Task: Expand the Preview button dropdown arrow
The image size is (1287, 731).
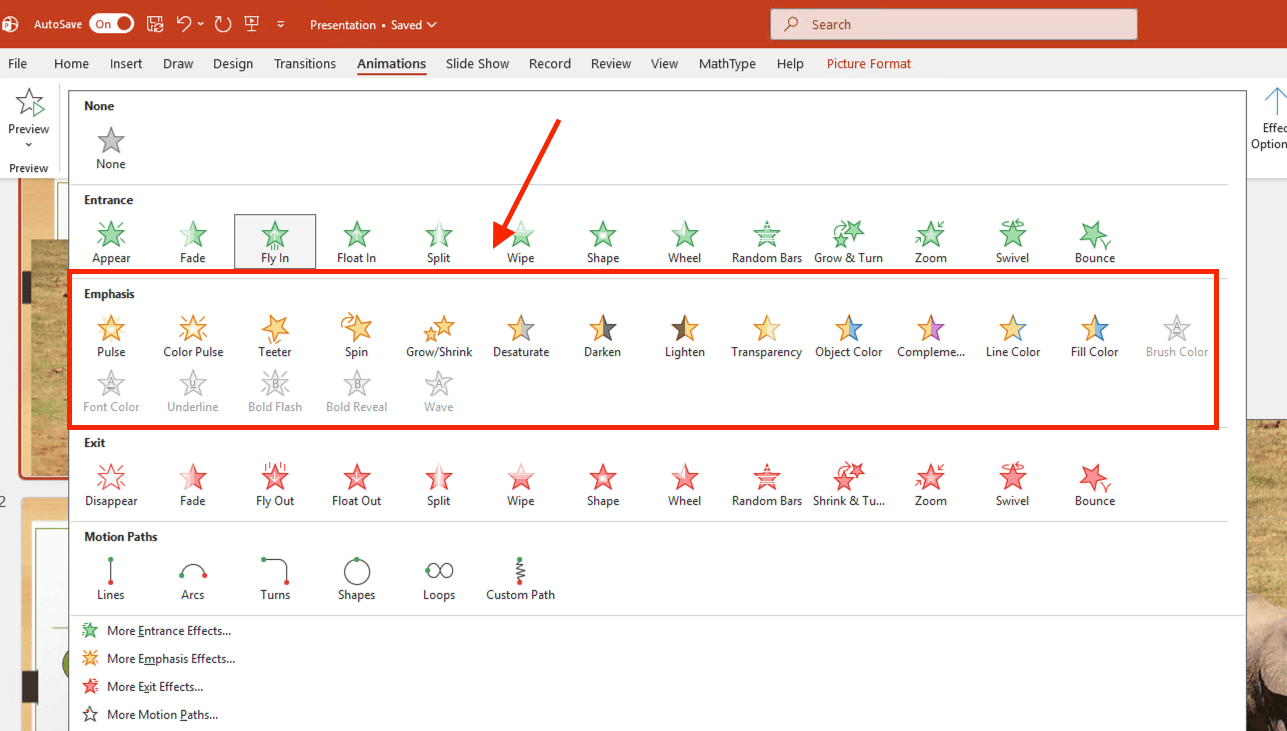Action: [x=28, y=145]
